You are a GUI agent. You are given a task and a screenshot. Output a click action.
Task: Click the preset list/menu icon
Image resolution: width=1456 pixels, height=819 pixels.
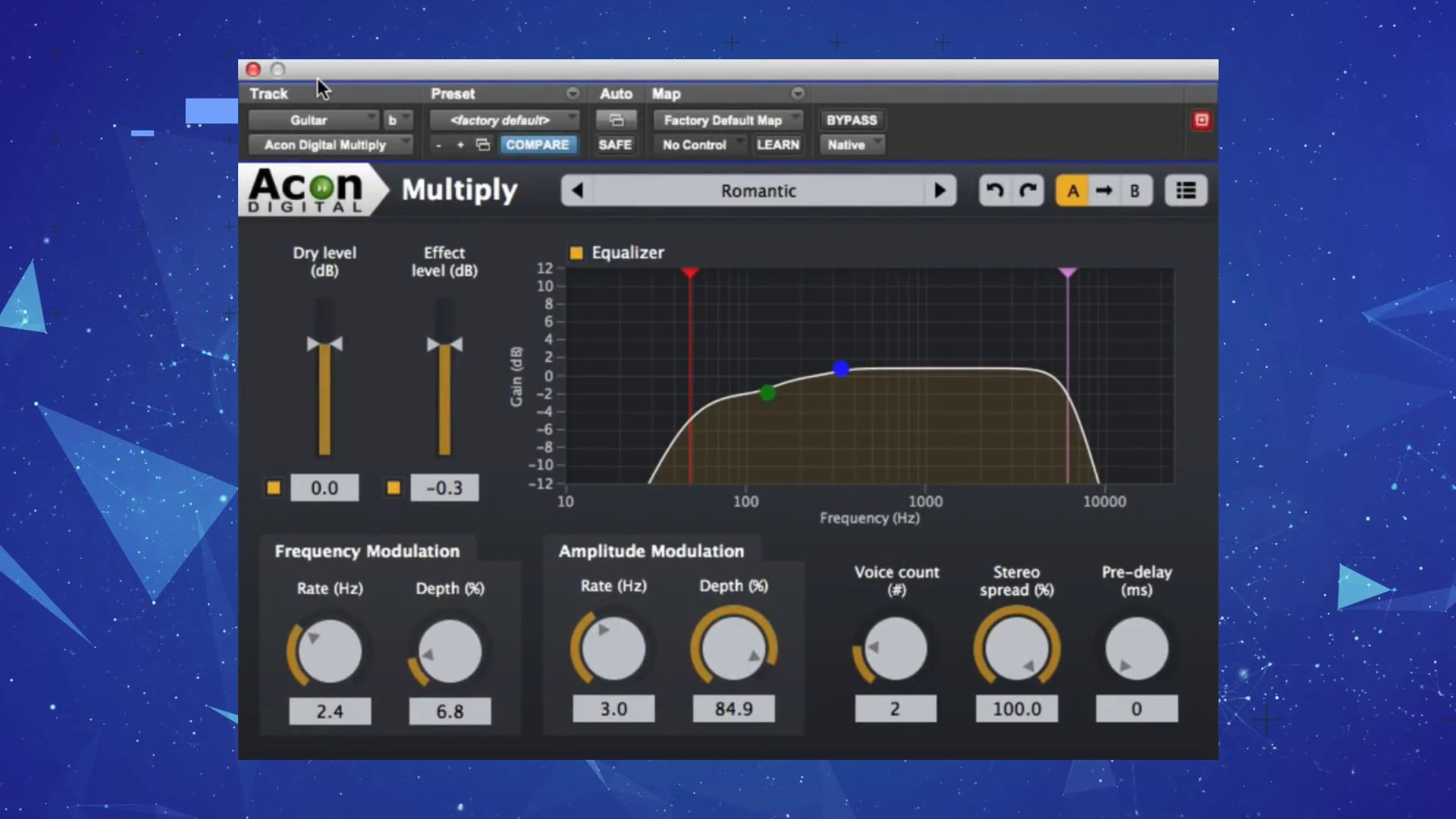click(1185, 191)
